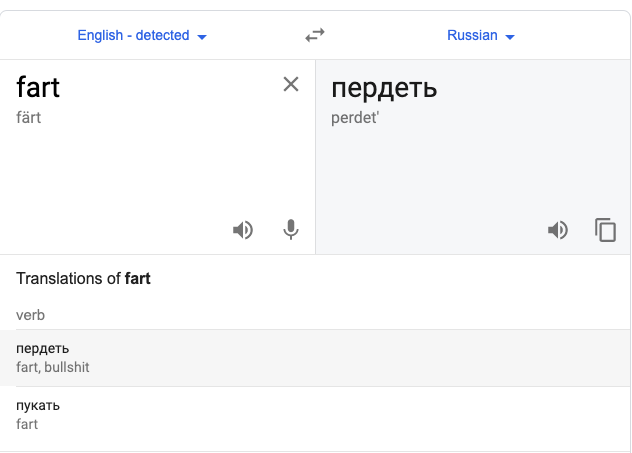632x453 pixels.
Task: Swap source and target languages
Action: [x=315, y=35]
